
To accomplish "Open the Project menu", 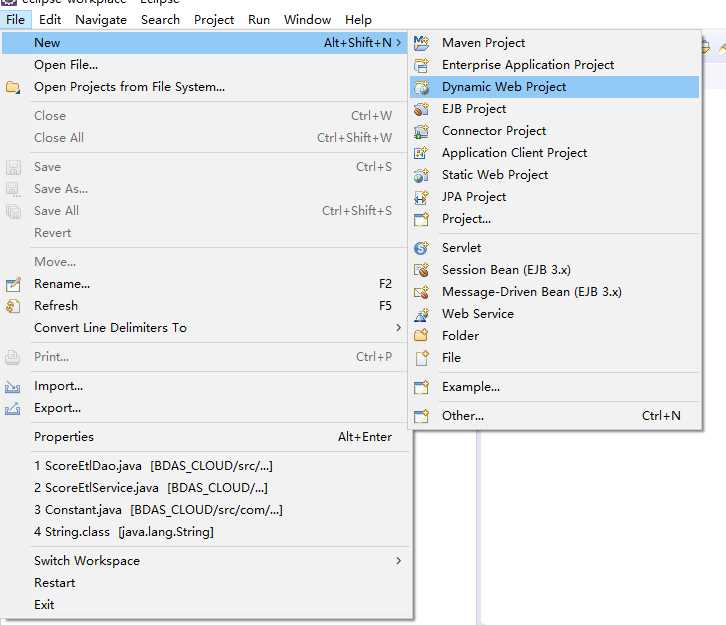I will [214, 20].
